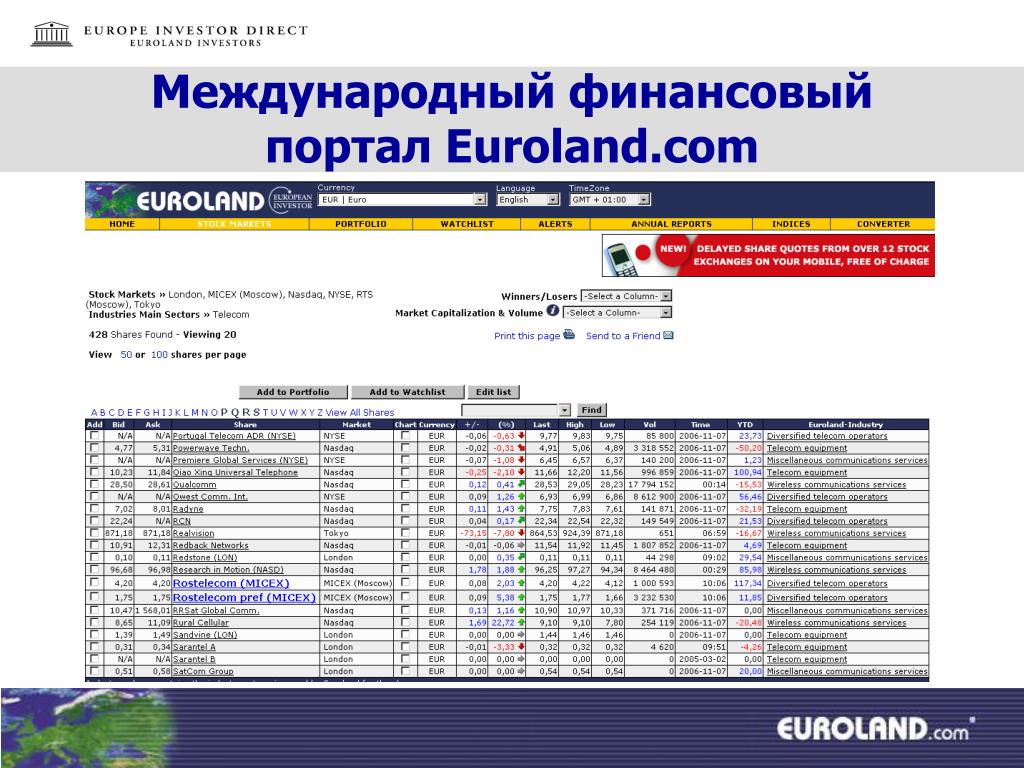Screen dimensions: 1024x768
Task: Click the Add to Watchlist button
Action: coord(407,392)
